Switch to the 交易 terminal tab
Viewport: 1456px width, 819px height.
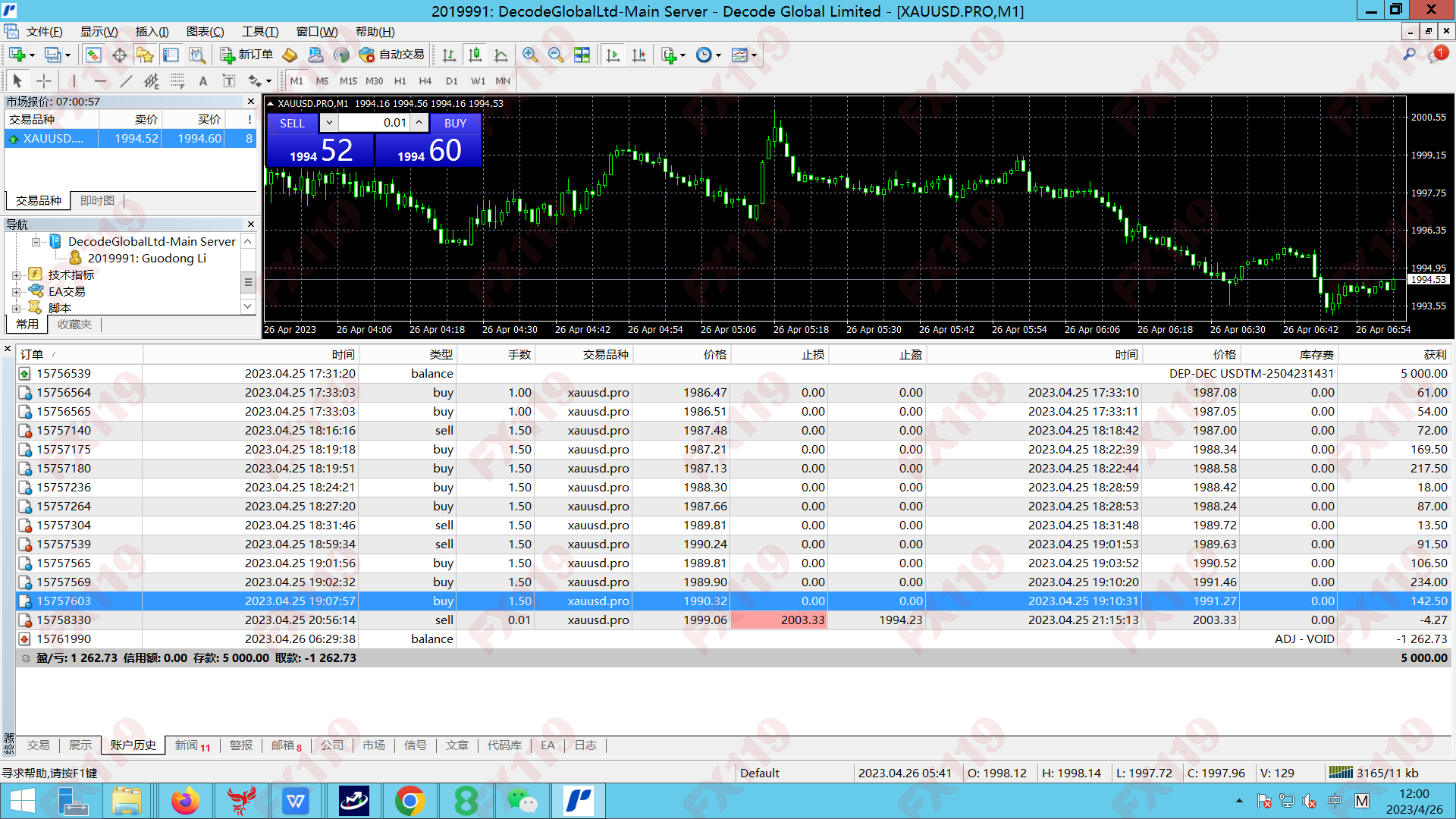click(38, 745)
